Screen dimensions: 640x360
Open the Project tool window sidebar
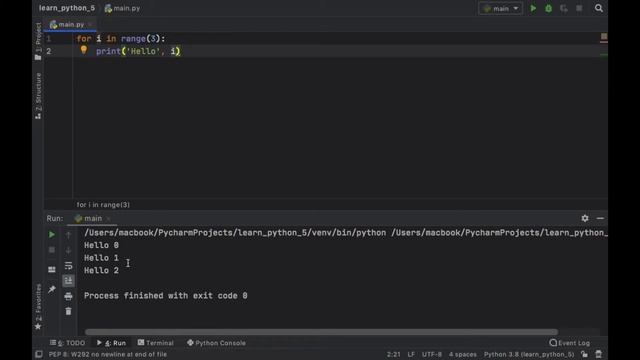click(38, 41)
